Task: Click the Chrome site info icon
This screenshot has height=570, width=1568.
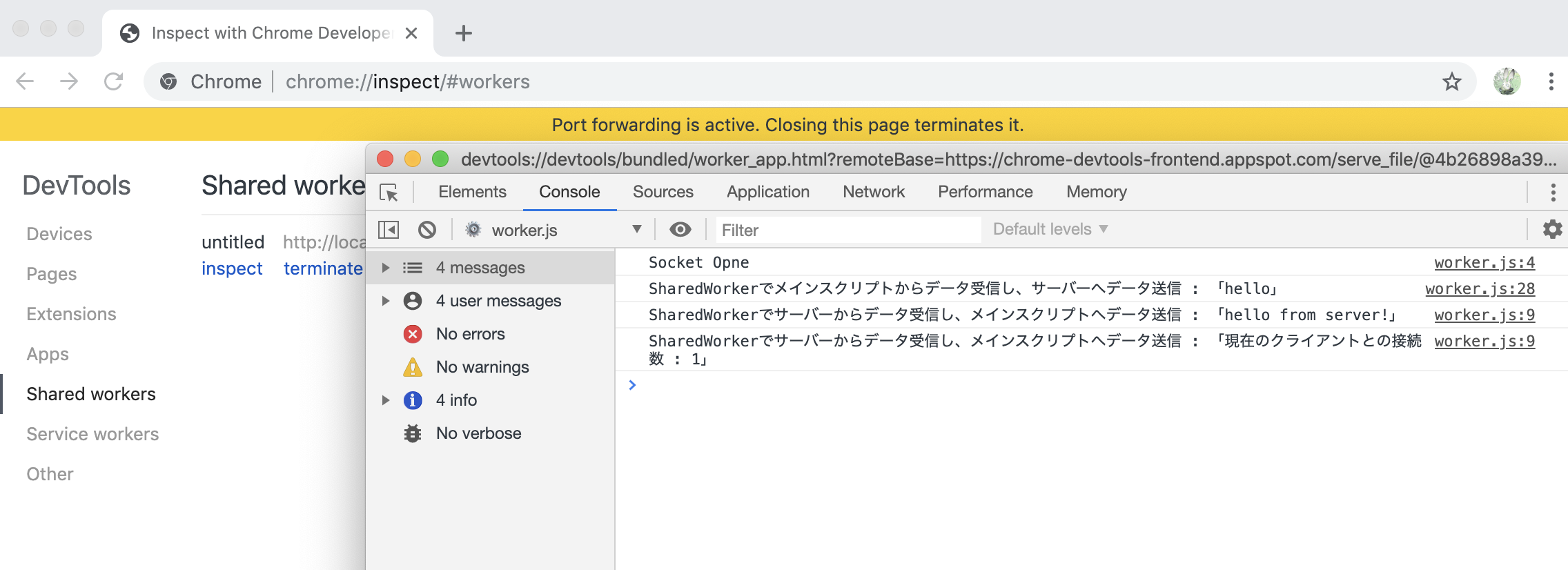Action: pyautogui.click(x=168, y=82)
